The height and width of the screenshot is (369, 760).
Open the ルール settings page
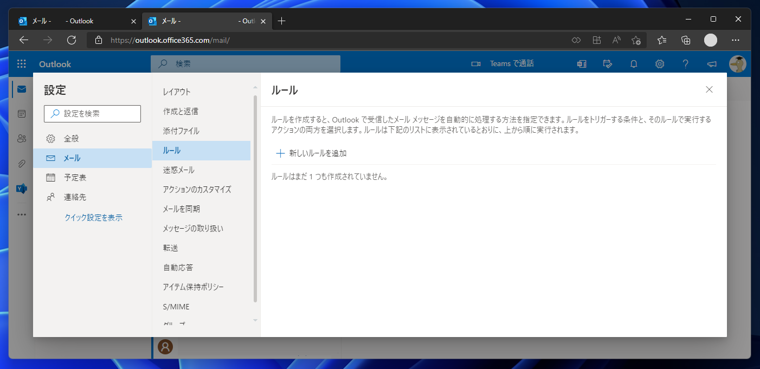pos(201,150)
